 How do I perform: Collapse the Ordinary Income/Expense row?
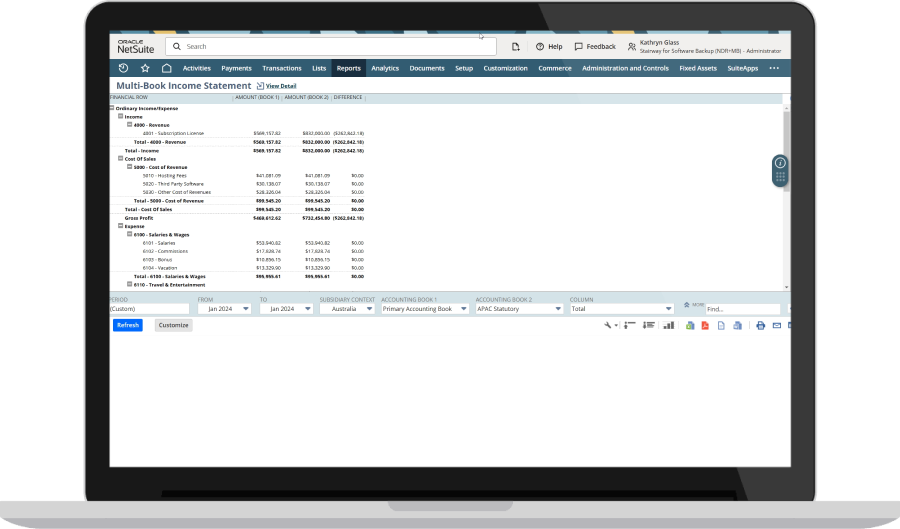pos(112,107)
